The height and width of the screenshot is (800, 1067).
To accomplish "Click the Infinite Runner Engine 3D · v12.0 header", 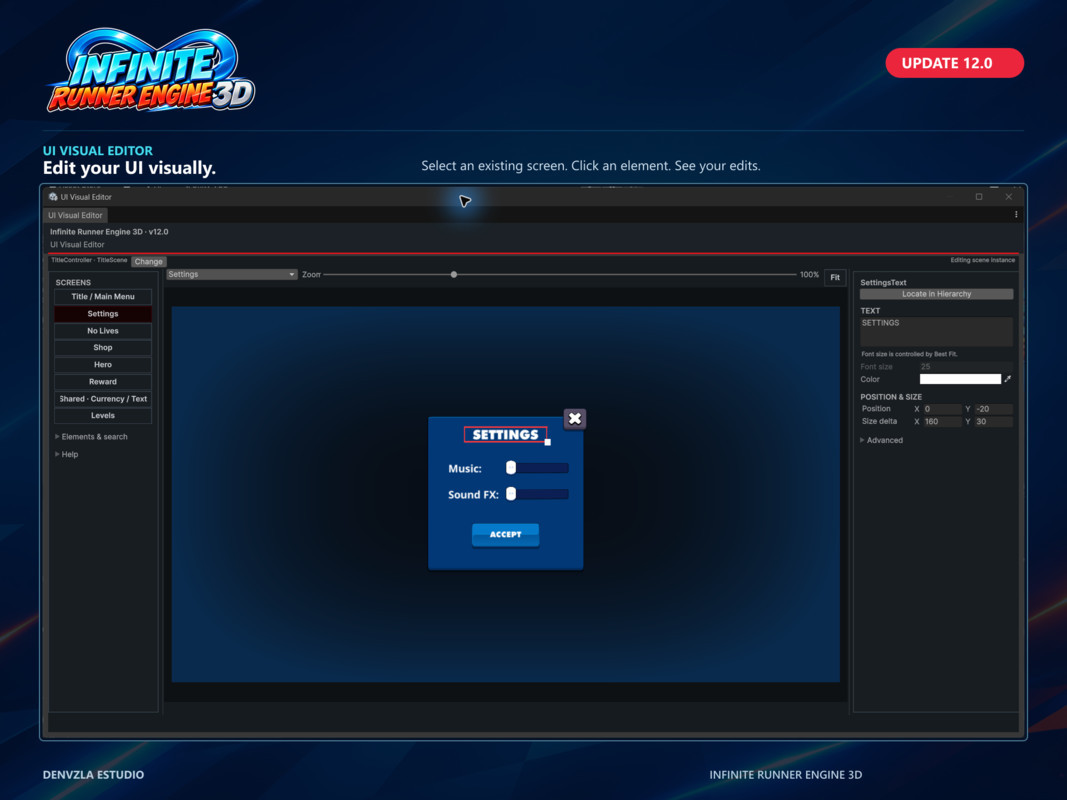I will (x=109, y=232).
